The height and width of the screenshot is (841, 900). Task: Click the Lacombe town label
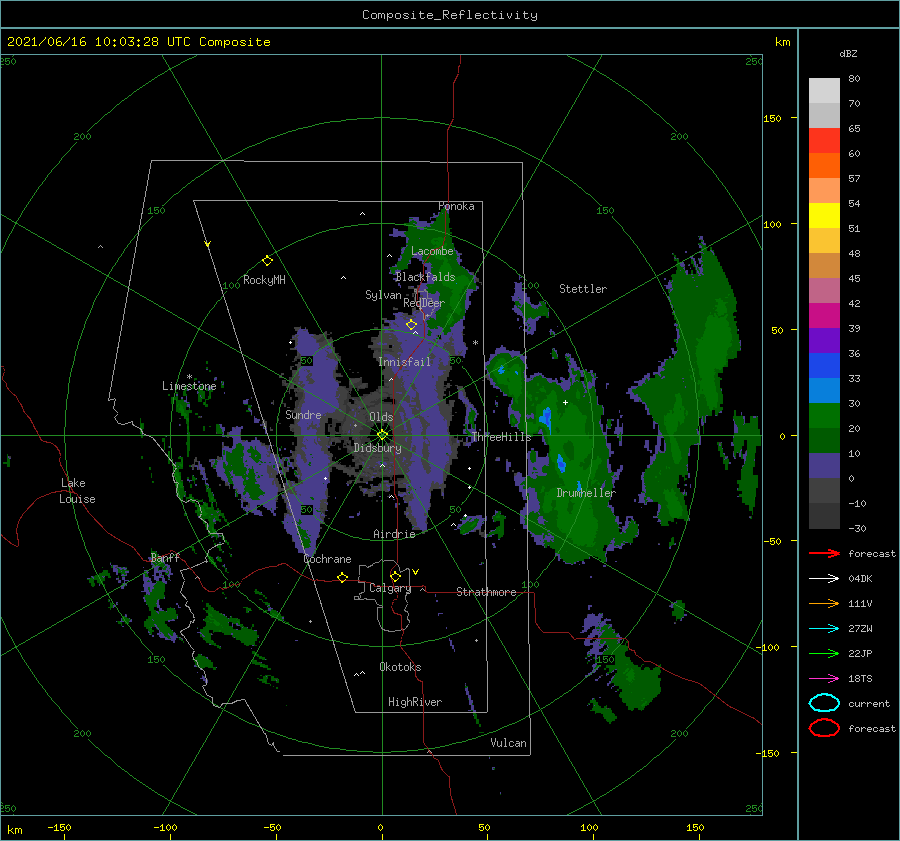pyautogui.click(x=432, y=251)
